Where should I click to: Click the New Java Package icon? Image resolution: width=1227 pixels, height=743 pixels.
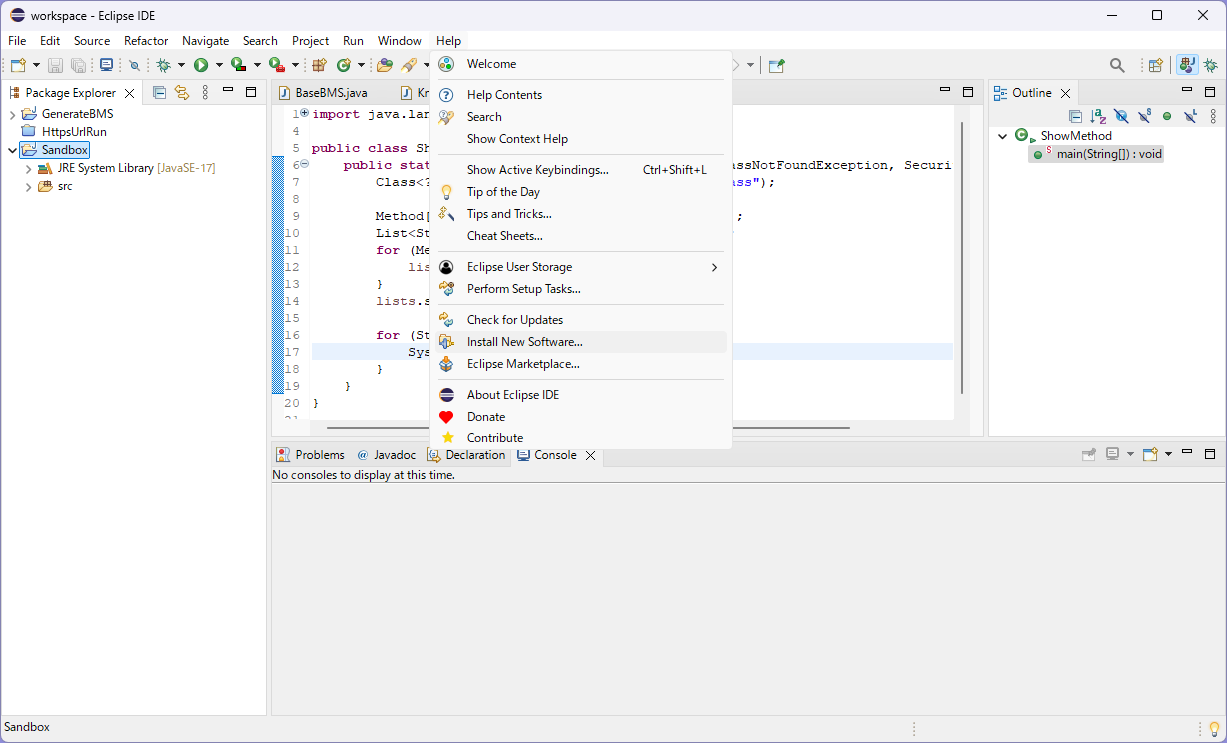(319, 65)
